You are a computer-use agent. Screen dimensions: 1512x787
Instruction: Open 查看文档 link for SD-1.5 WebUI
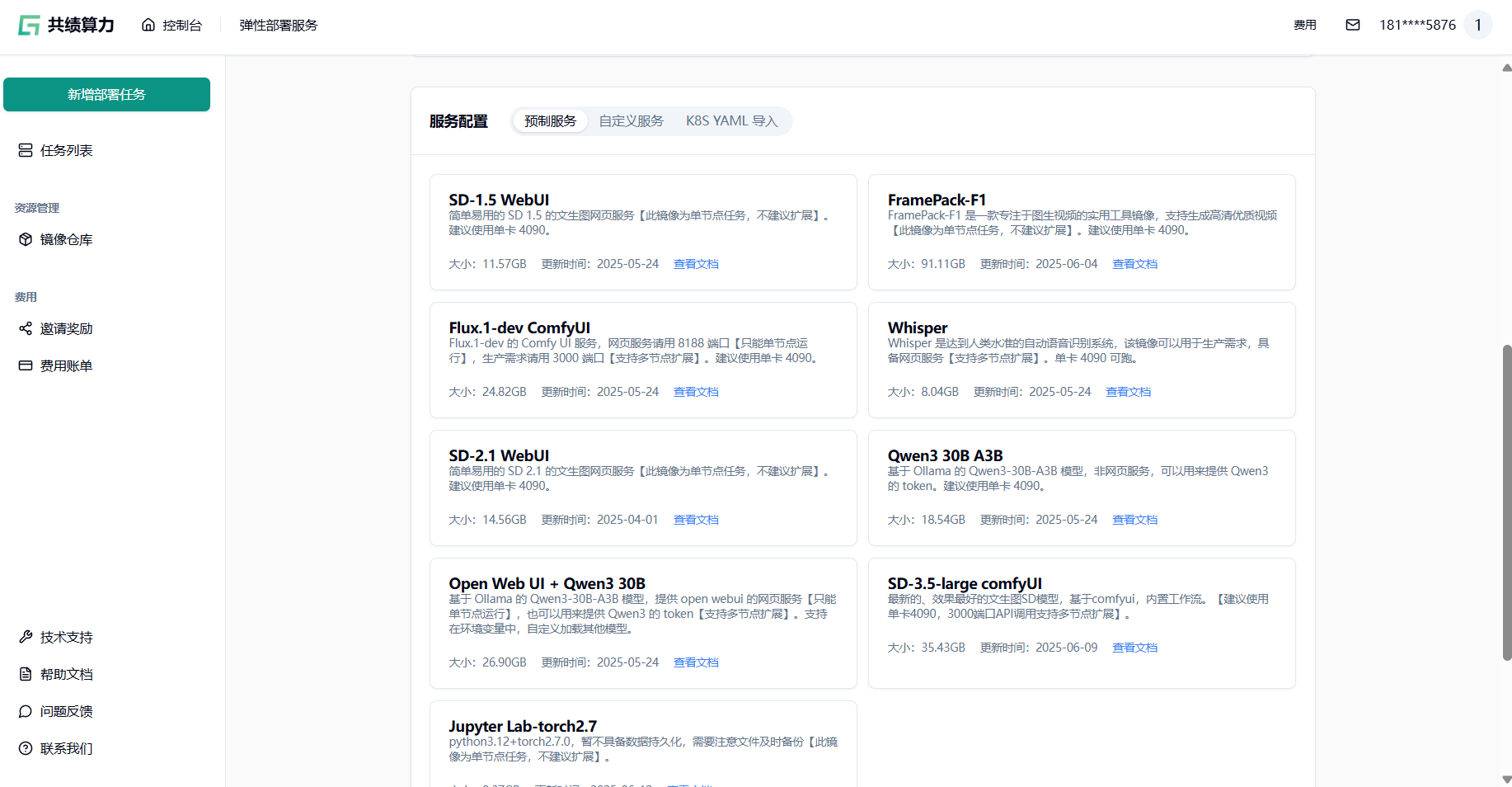pyautogui.click(x=696, y=264)
